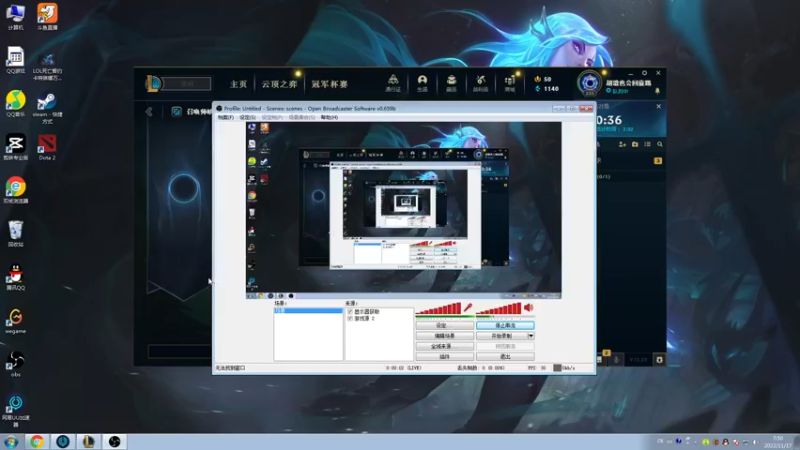
Task: Click the Settings (设定) button in OBS
Action: tap(444, 326)
